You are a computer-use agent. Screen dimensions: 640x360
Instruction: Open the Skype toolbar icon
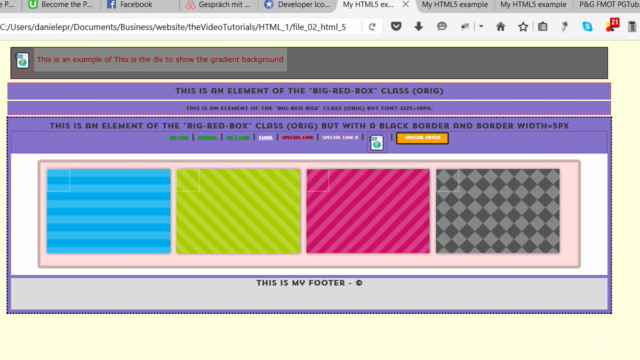pos(587,27)
